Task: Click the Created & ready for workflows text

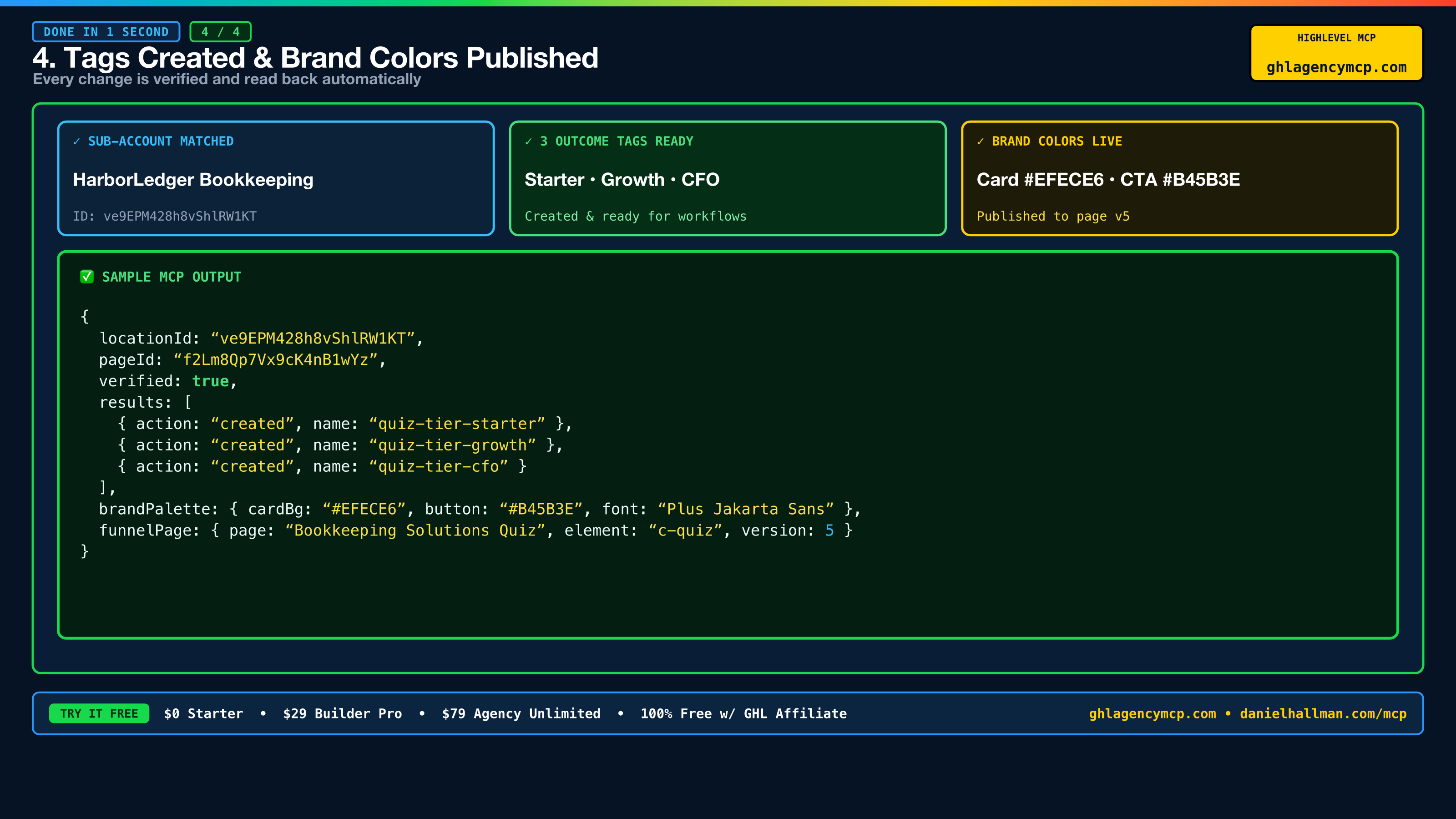Action: click(x=635, y=216)
